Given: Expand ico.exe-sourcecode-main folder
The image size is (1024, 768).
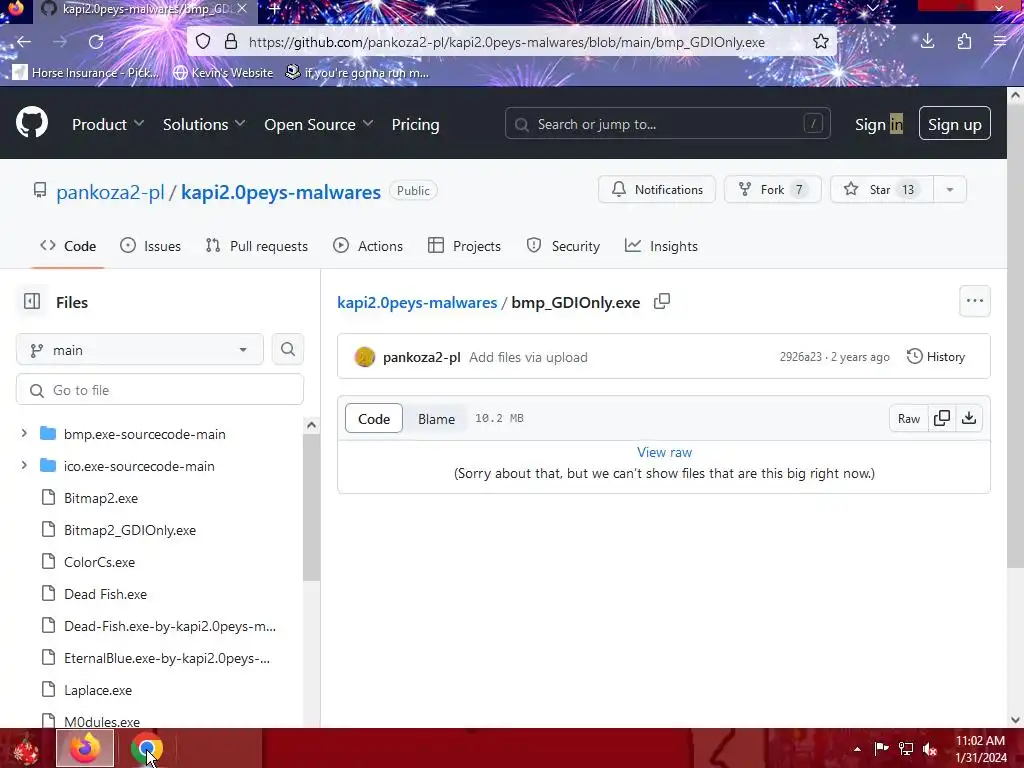Looking at the screenshot, I should pyautogui.click(x=24, y=465).
